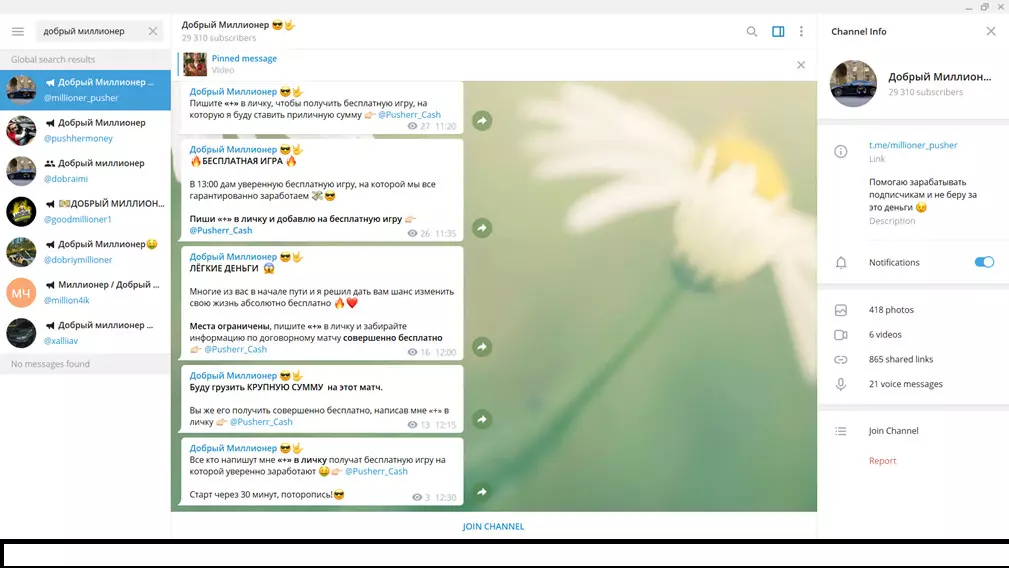
Task: Open @Pusherr_Cash link in 12:30 message
Action: point(376,472)
